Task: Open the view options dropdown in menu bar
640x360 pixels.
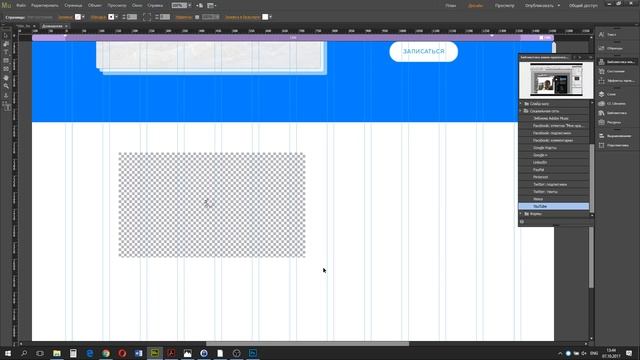Action: coord(211,5)
